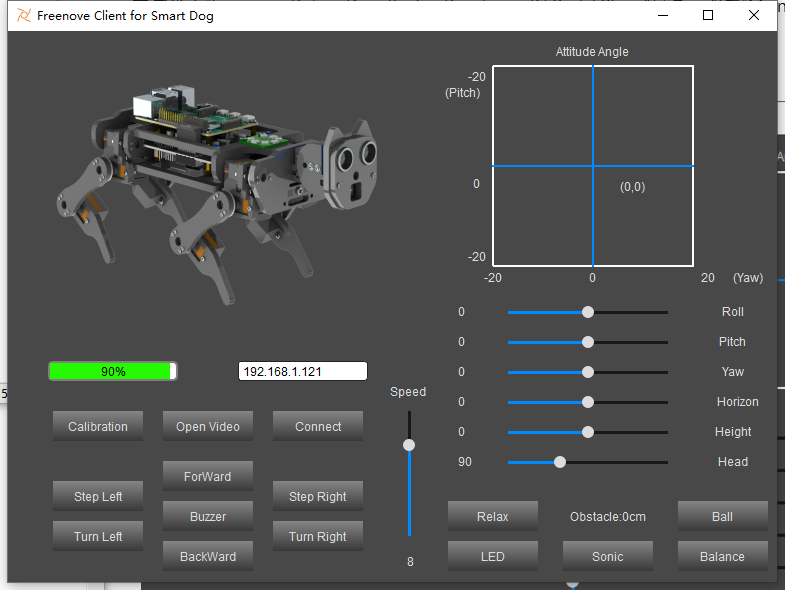This screenshot has width=785, height=590.
Task: Click the (Yaw) axis label
Action: pyautogui.click(x=748, y=278)
